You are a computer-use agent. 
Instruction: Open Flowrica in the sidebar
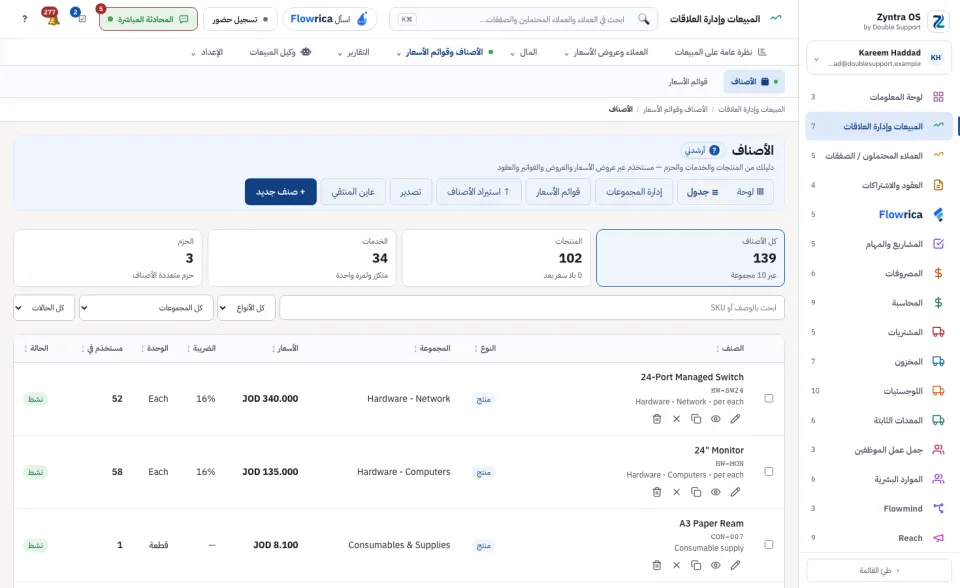pyautogui.click(x=879, y=214)
